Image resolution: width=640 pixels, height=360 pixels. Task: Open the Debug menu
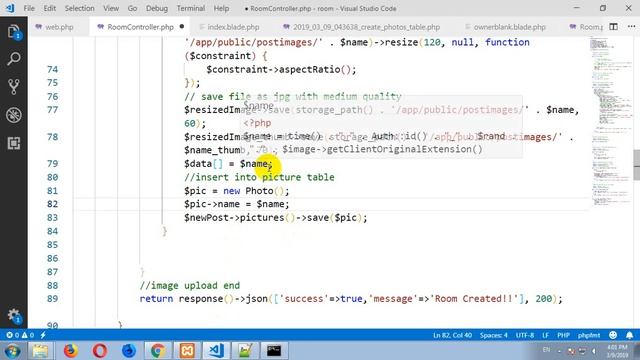[157, 8]
